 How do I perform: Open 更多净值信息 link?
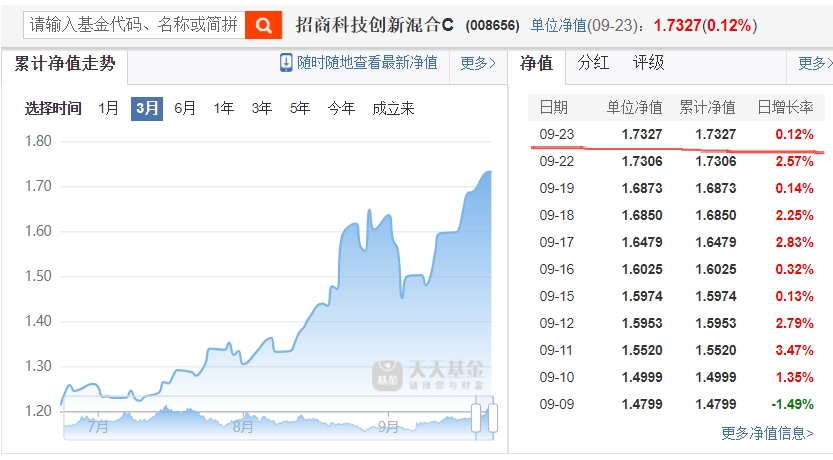tap(767, 433)
